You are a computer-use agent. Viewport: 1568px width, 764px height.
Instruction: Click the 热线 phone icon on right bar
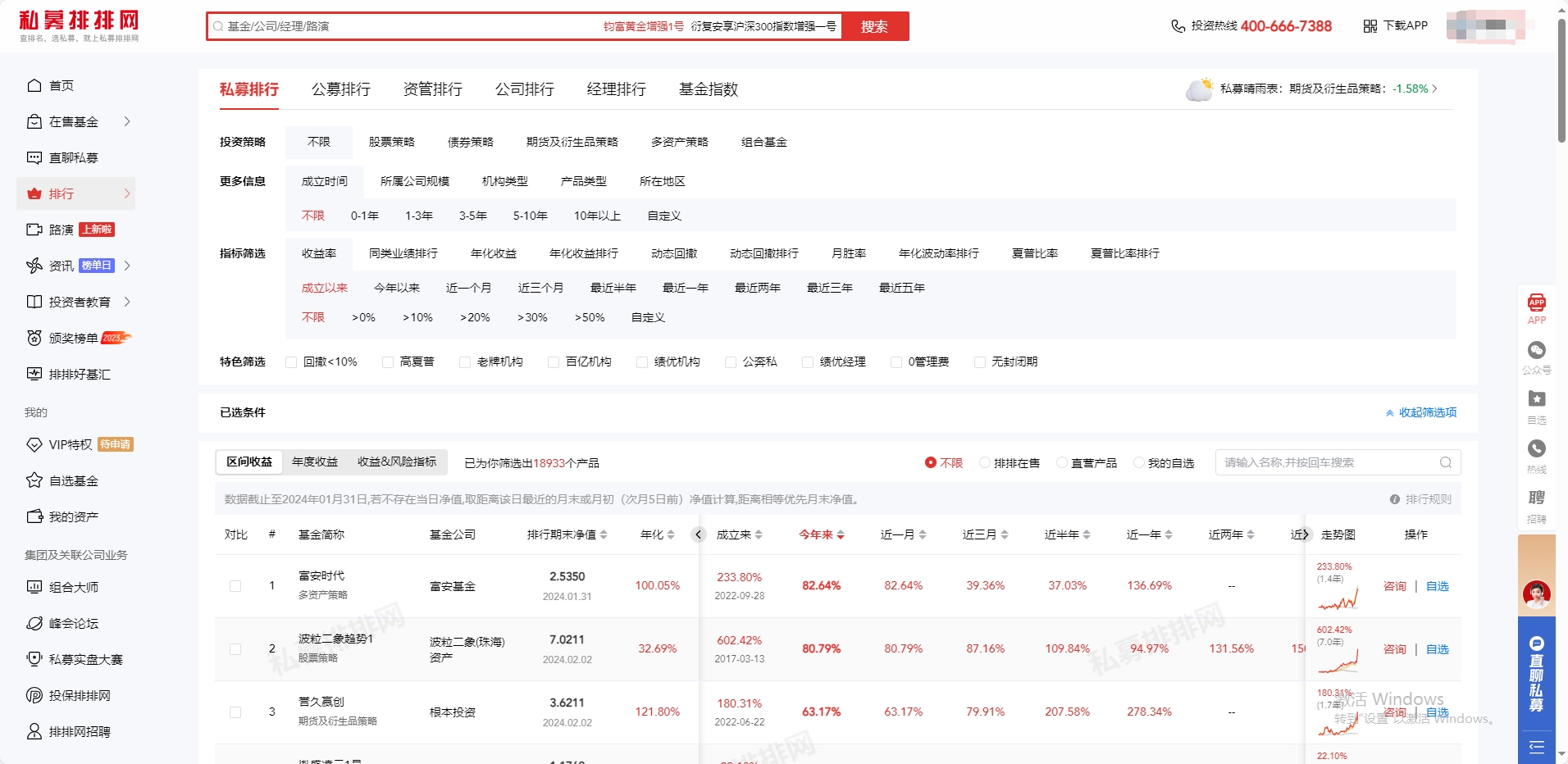(1537, 448)
